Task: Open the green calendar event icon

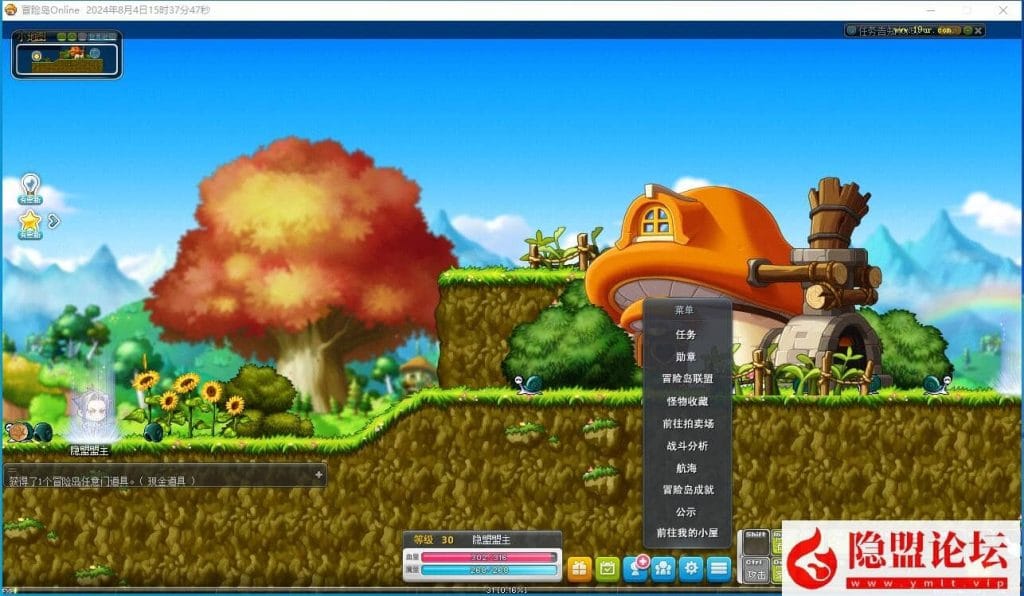Action: [607, 569]
